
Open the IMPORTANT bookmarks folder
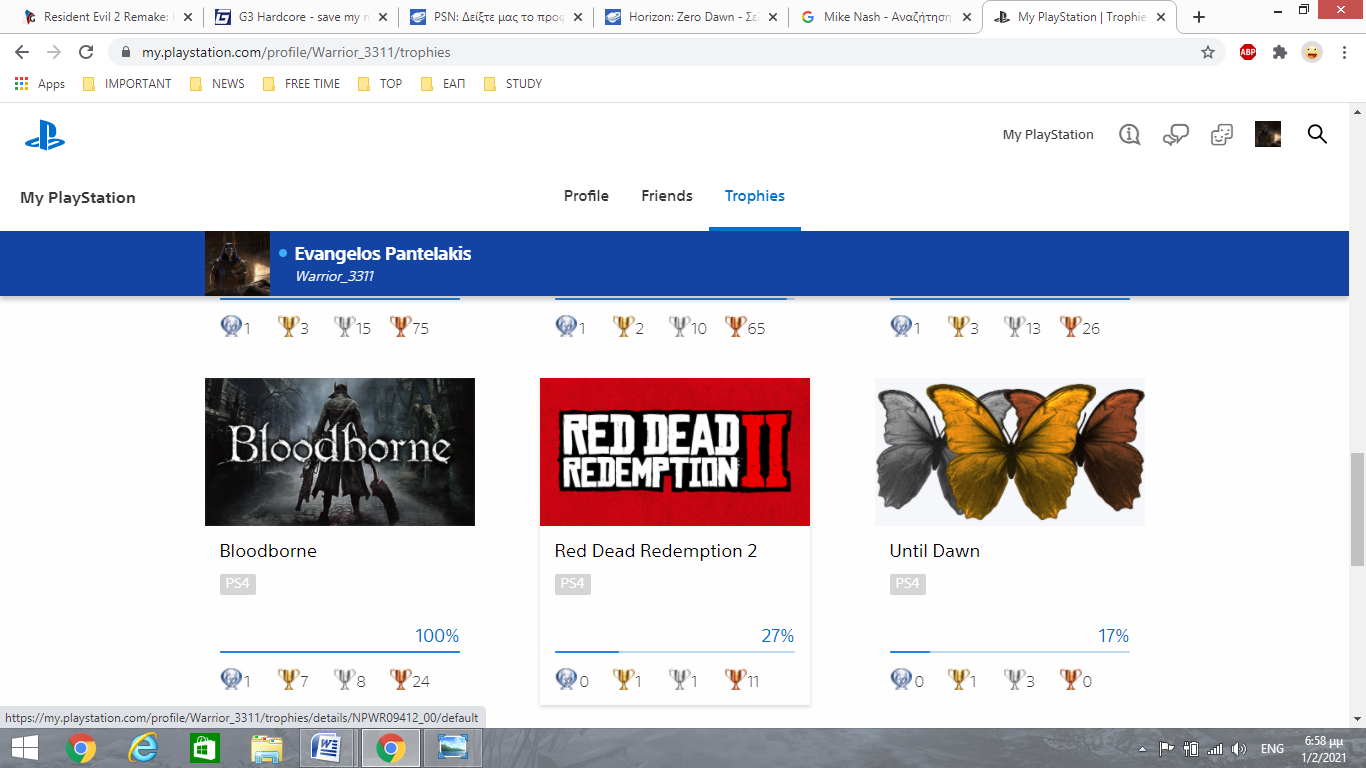coord(127,84)
